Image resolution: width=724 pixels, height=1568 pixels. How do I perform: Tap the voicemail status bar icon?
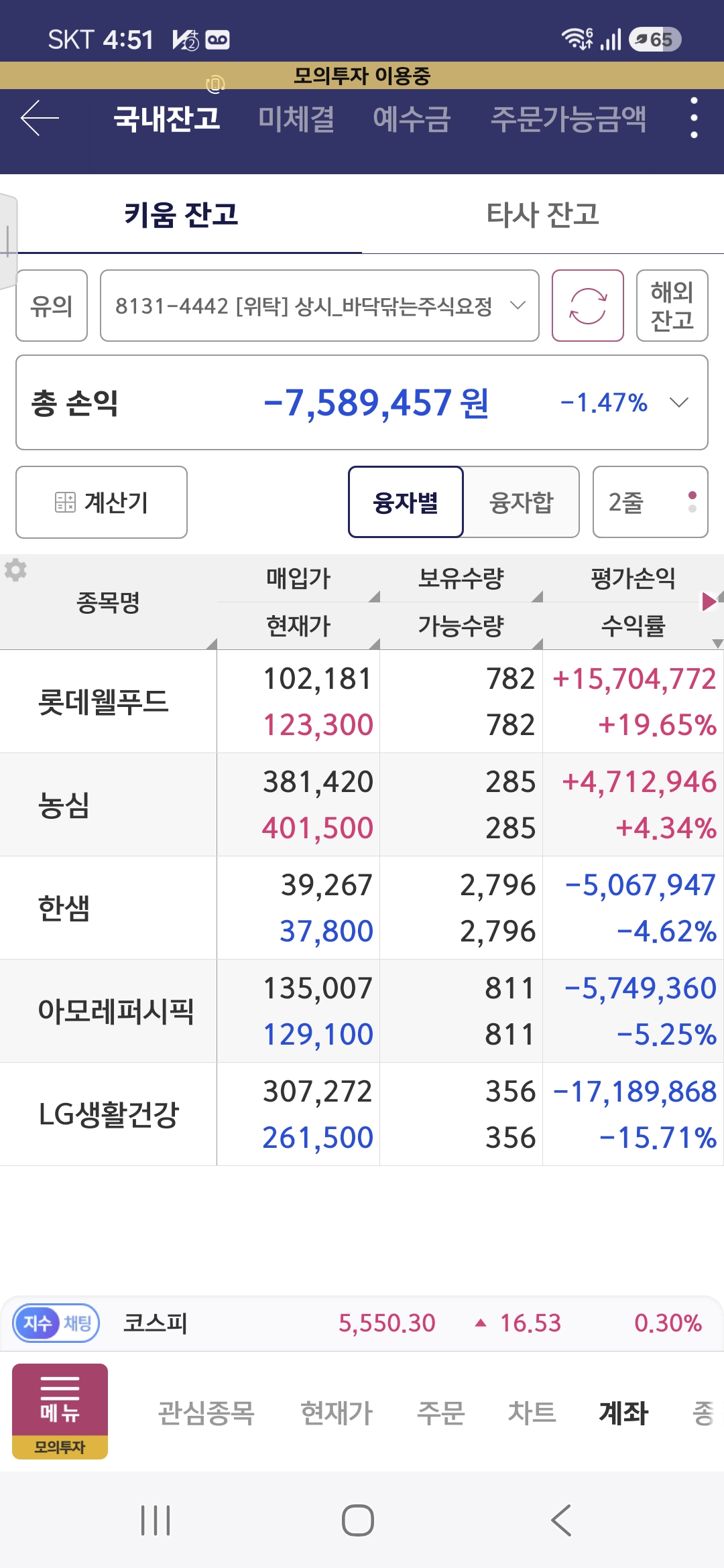click(217, 40)
